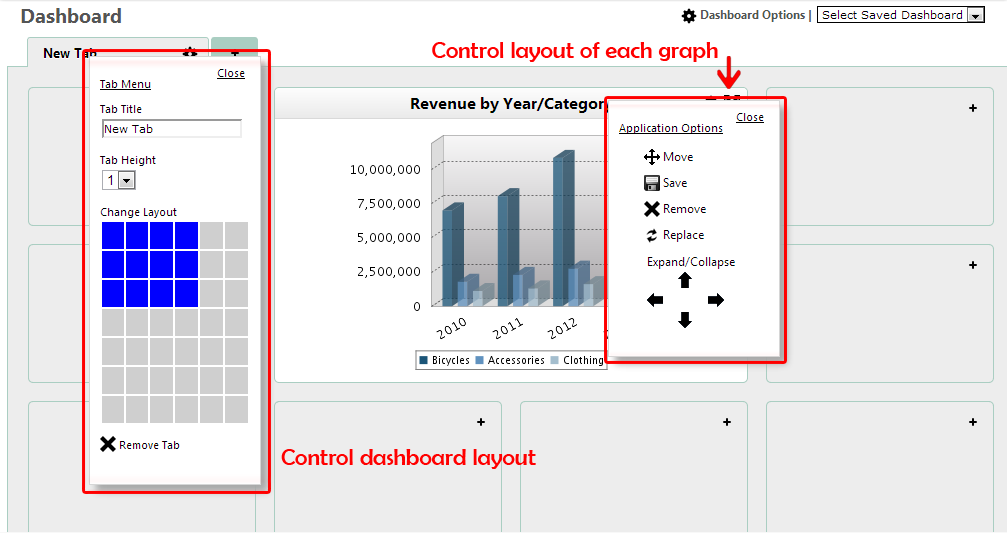The width and height of the screenshot is (1007, 533).
Task: Click the Remove Tab X icon
Action: 108,444
